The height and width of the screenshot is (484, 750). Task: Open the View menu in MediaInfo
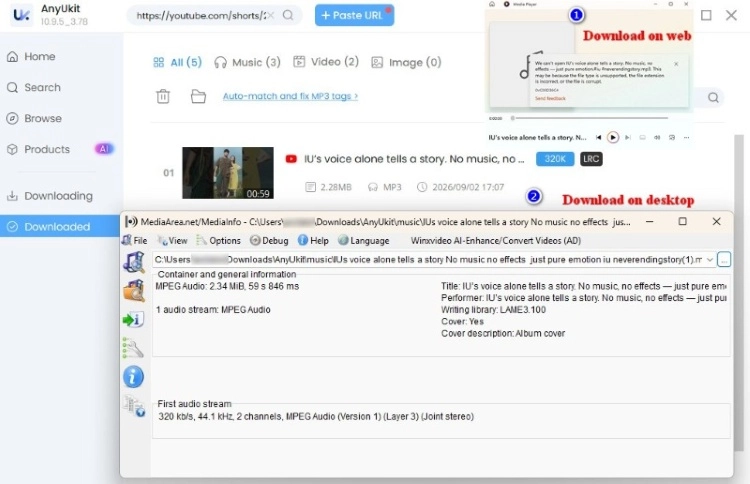click(x=173, y=241)
